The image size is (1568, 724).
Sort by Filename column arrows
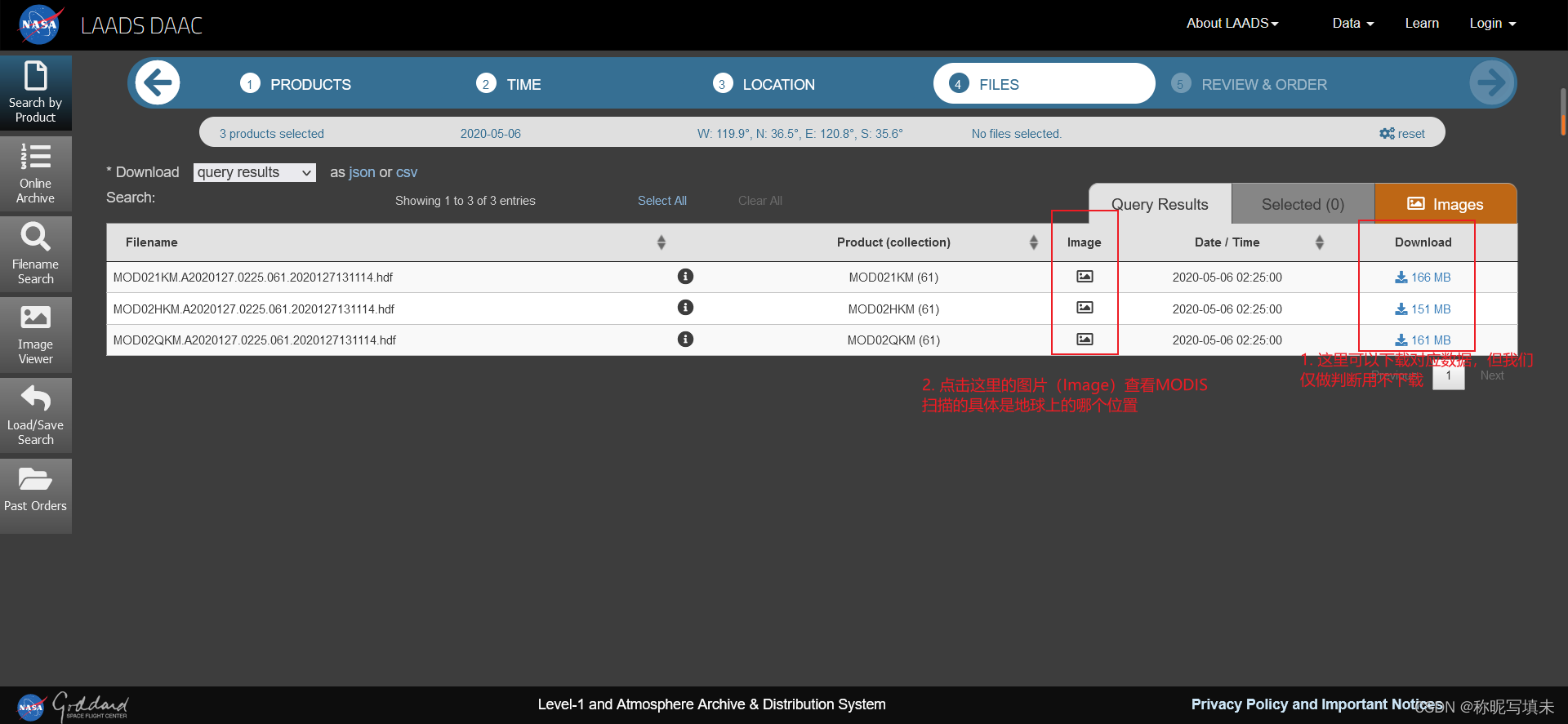point(661,242)
